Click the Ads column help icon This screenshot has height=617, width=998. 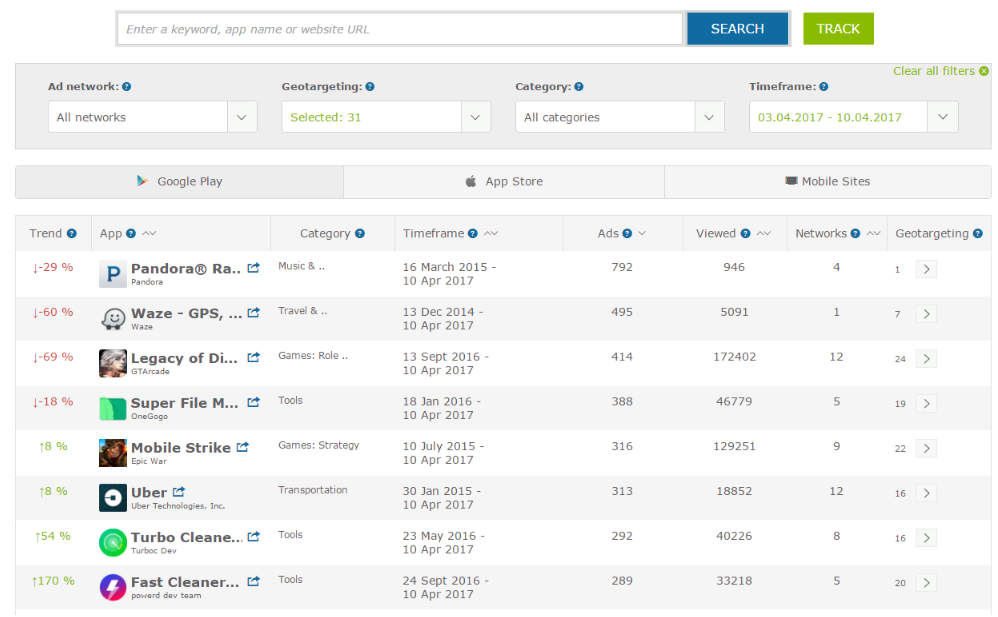click(x=627, y=234)
